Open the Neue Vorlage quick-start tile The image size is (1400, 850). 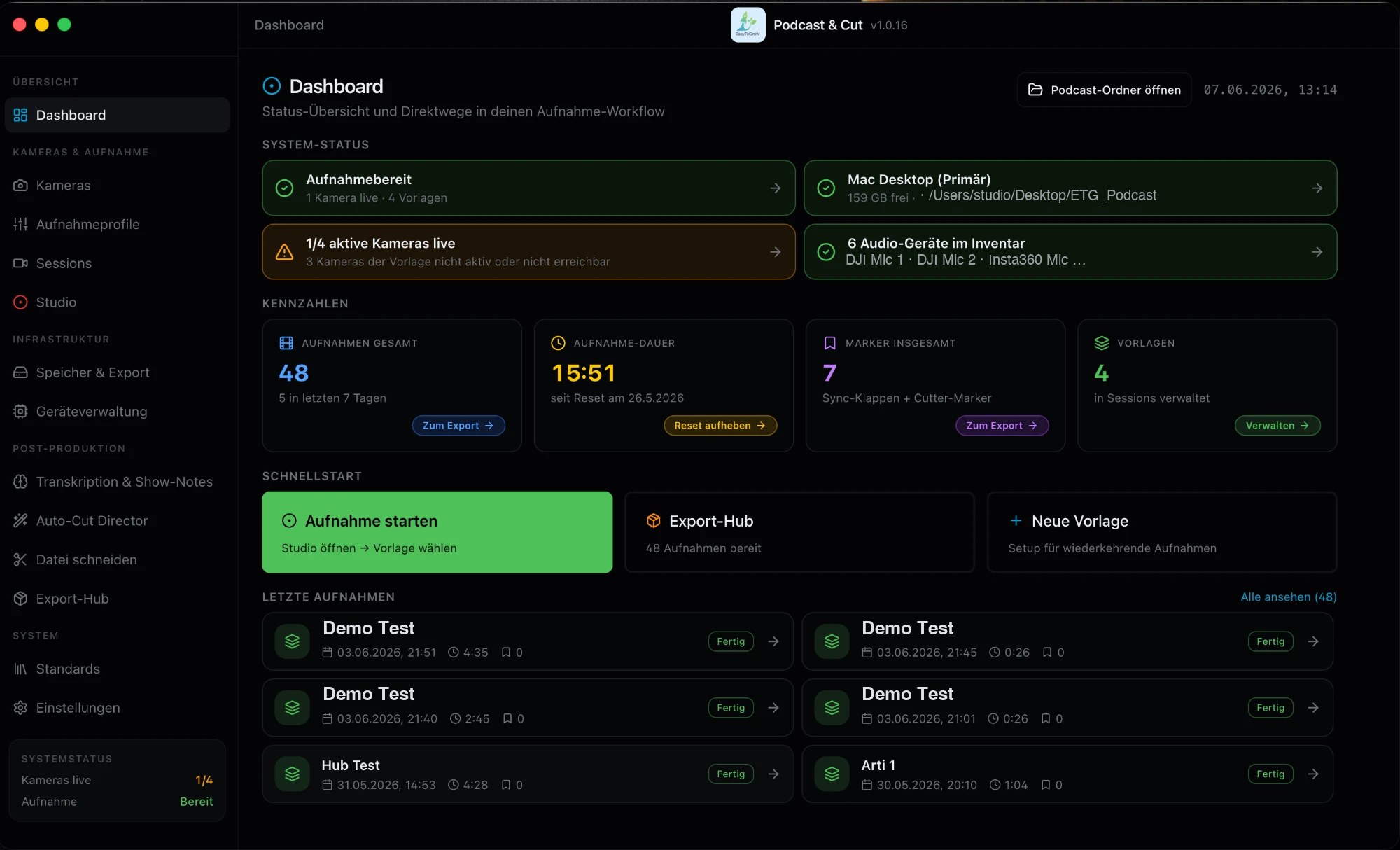(x=1162, y=532)
